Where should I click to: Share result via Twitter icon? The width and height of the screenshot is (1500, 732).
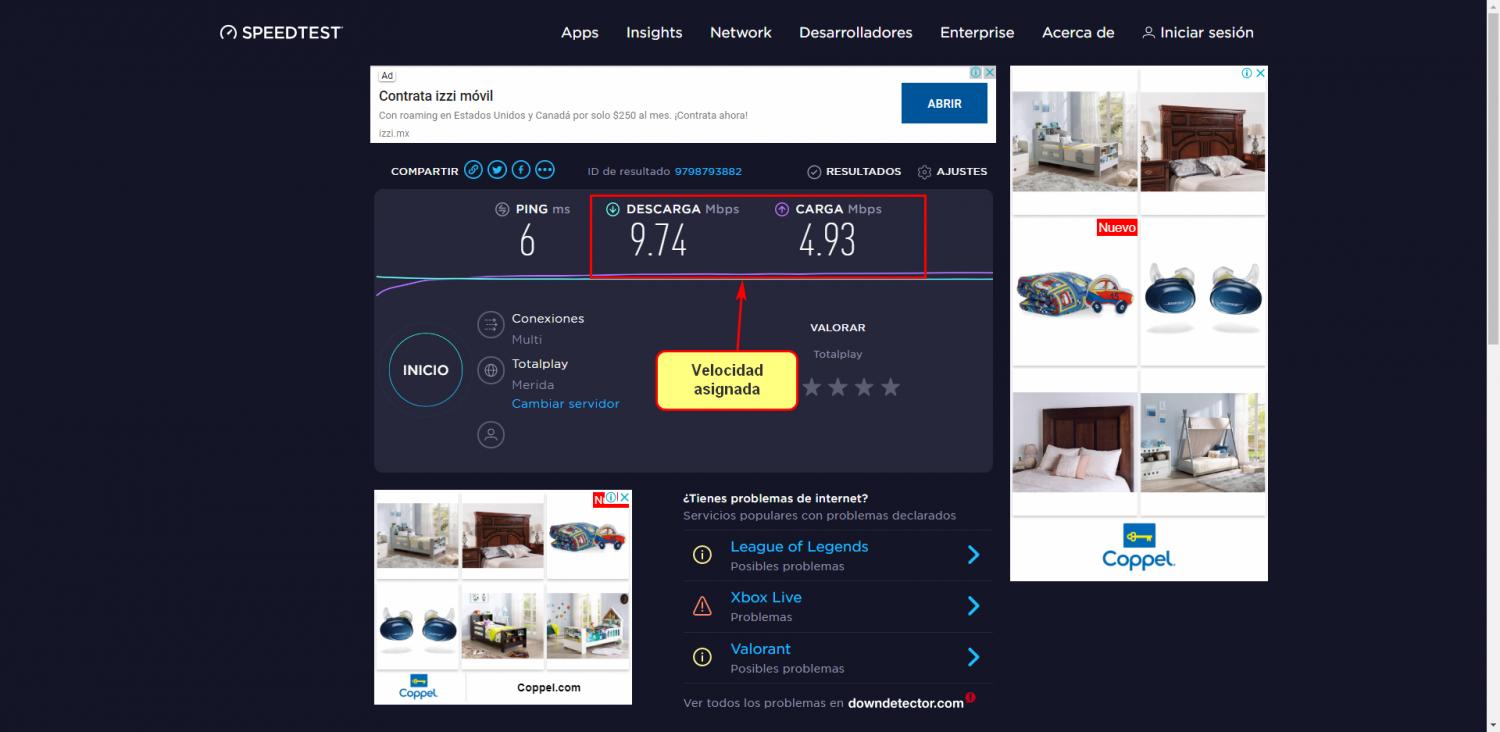click(x=497, y=171)
